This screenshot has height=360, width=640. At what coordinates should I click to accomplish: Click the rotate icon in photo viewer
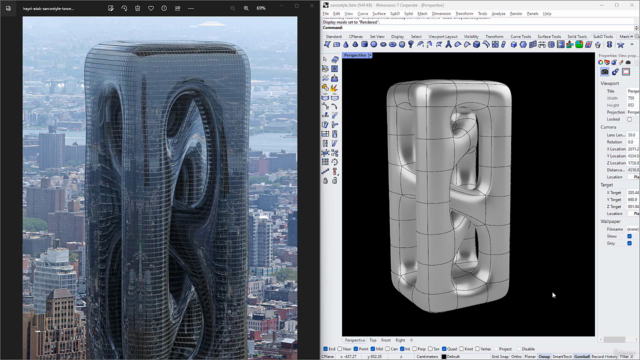124,8
